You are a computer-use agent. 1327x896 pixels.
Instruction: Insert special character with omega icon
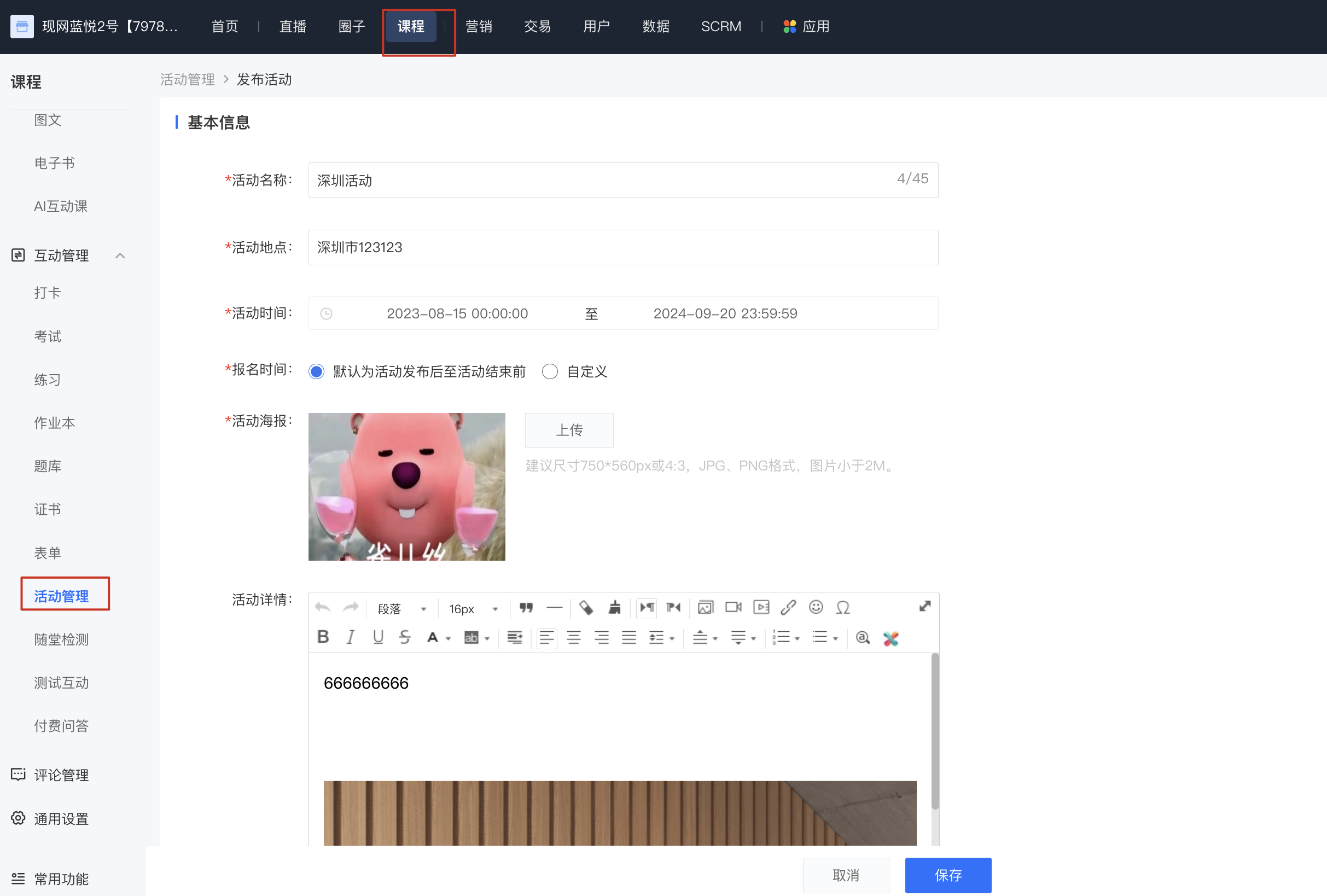click(843, 607)
